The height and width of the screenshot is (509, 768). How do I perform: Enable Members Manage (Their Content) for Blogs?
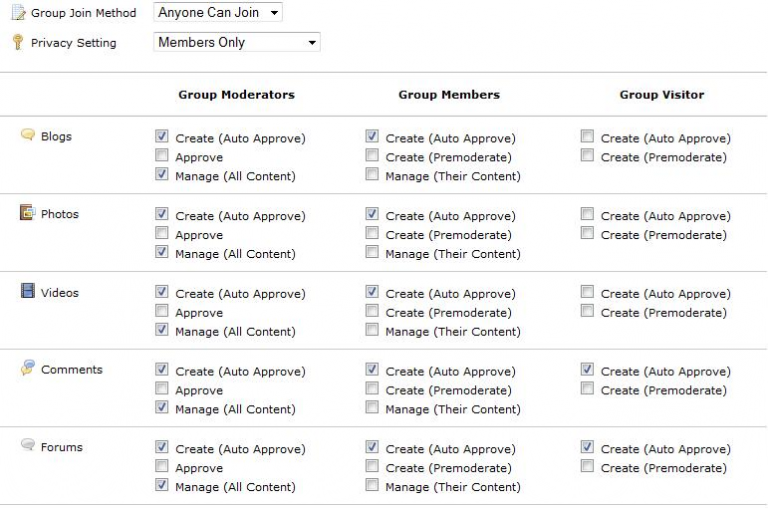(372, 174)
